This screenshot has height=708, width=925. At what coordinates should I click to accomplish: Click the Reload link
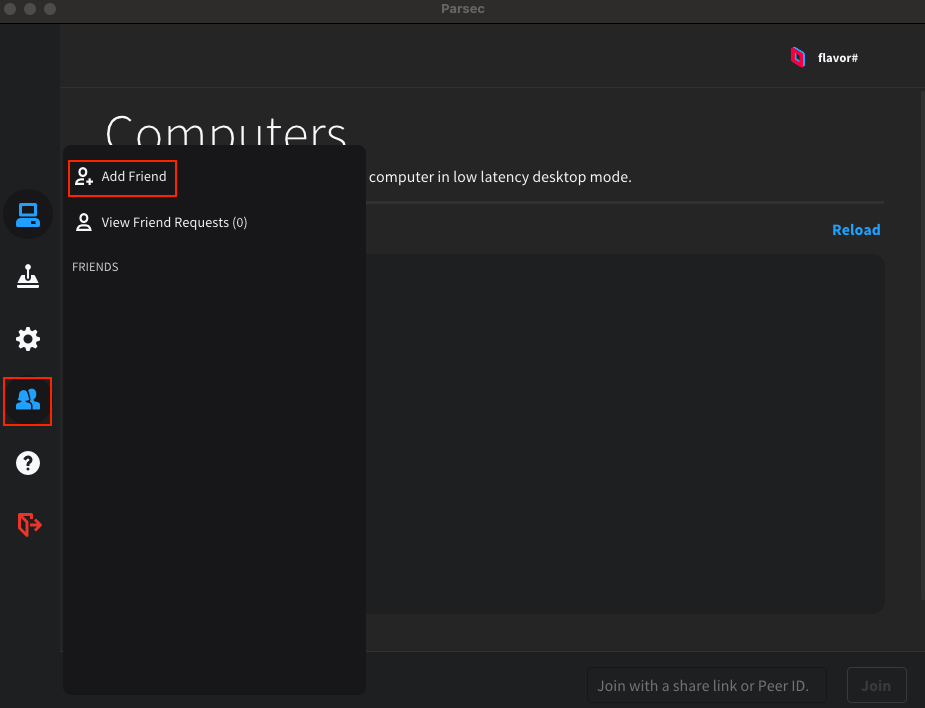(x=856, y=230)
